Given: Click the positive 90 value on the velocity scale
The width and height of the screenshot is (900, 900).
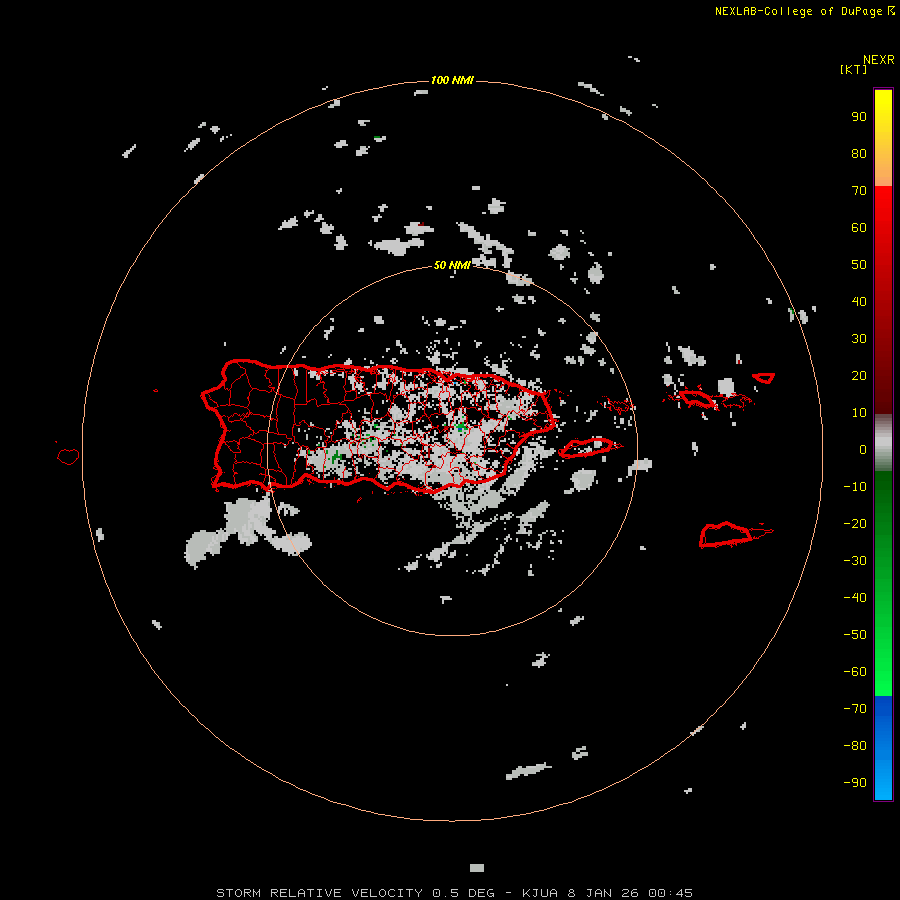Looking at the screenshot, I should (x=859, y=117).
